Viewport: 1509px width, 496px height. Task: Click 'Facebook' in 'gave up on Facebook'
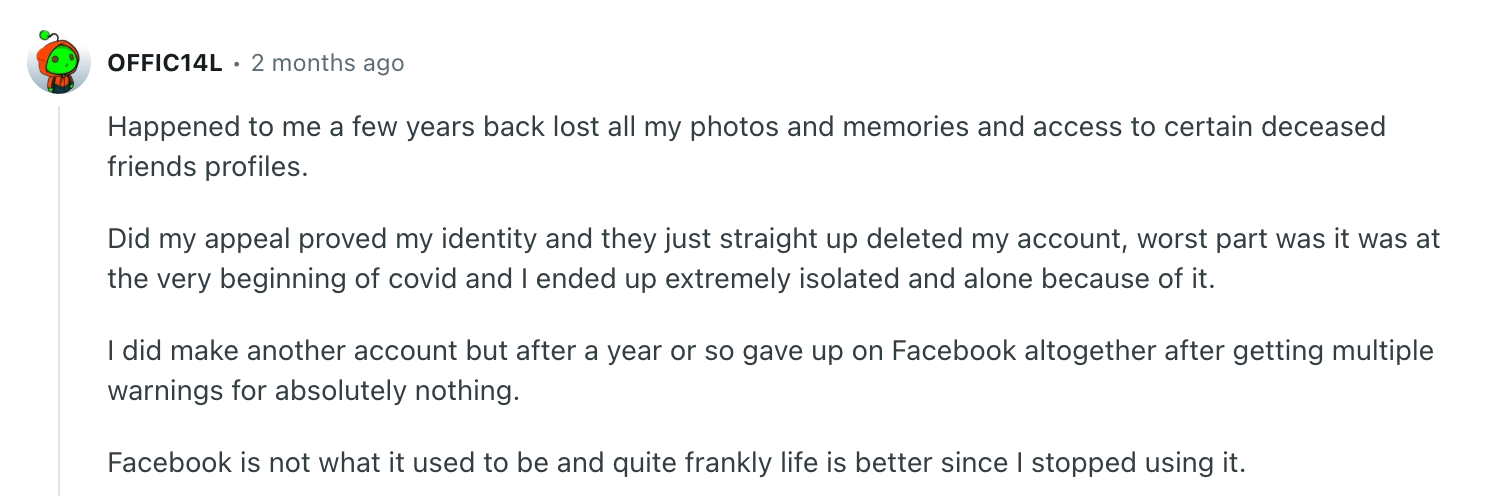(x=954, y=352)
